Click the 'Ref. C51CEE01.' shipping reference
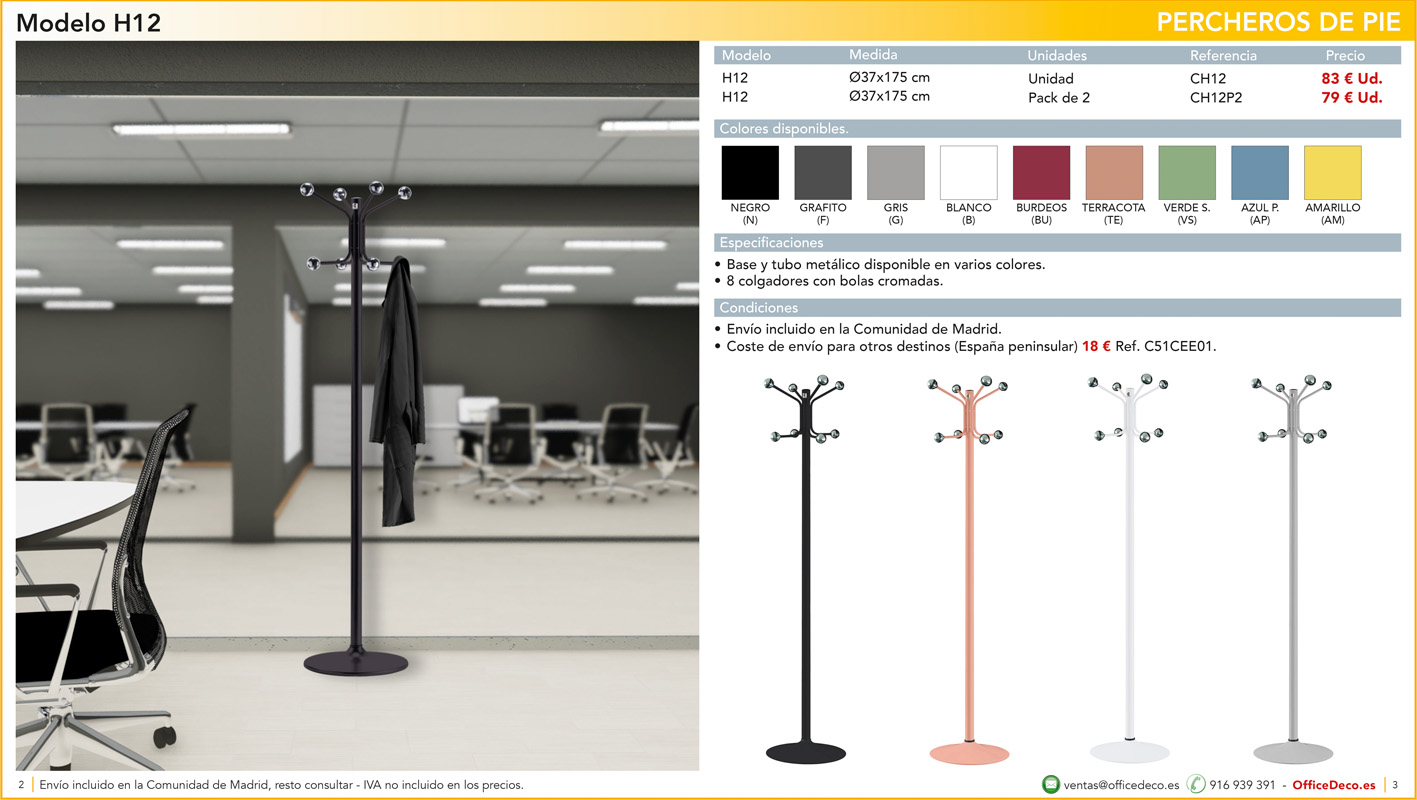Image resolution: width=1417 pixels, height=800 pixels. (x=1165, y=347)
